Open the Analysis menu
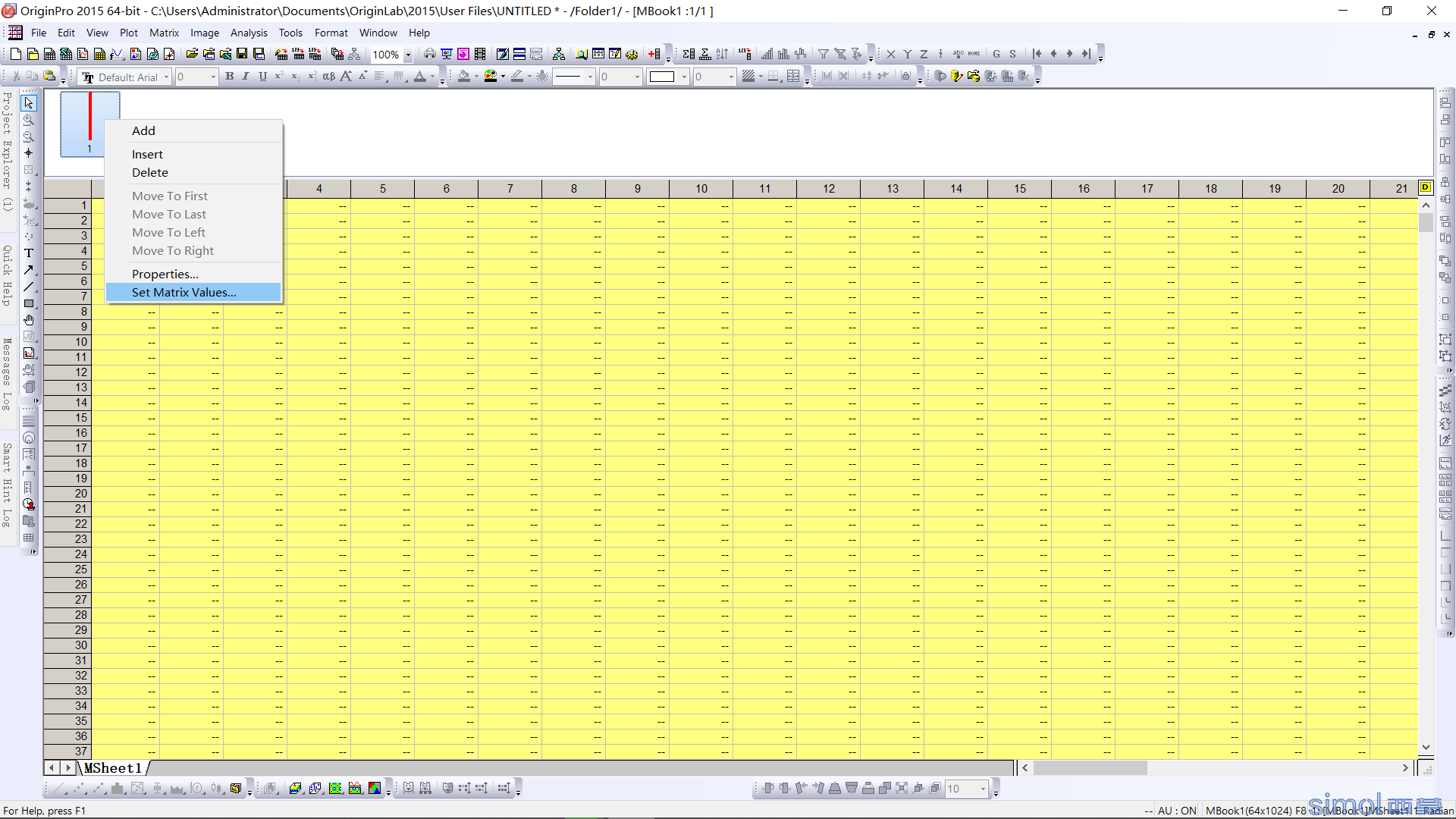 click(x=249, y=33)
